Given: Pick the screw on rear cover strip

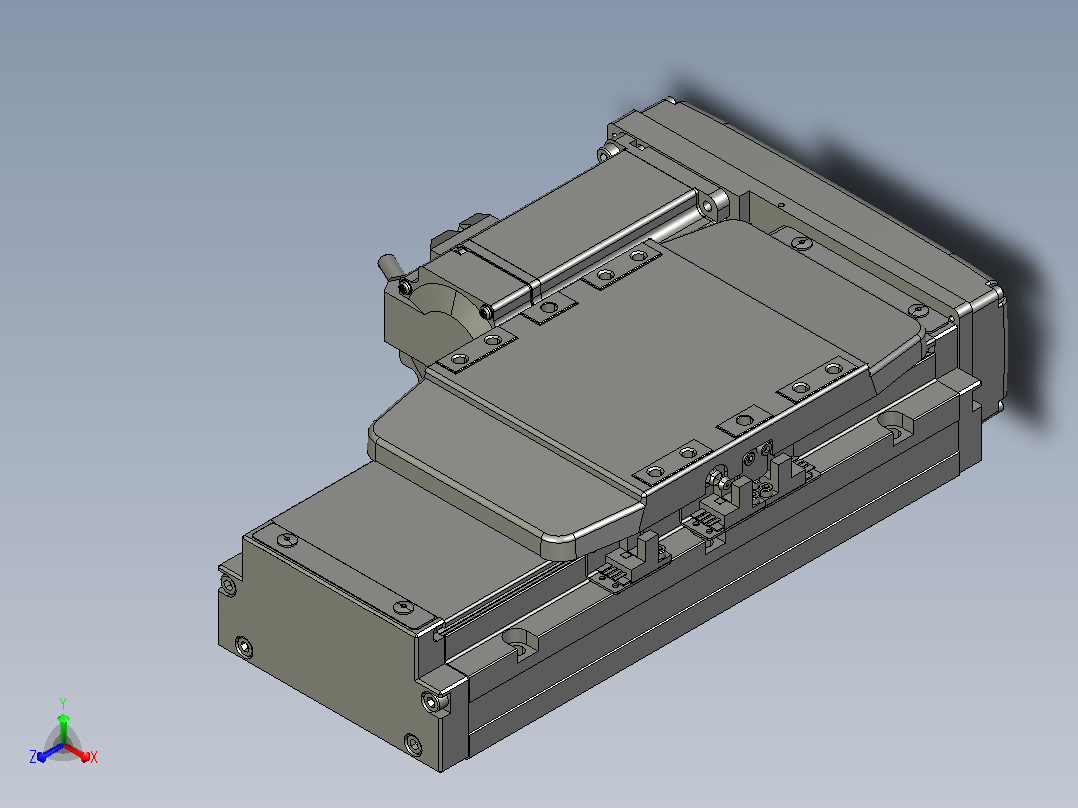Looking at the screenshot, I should pyautogui.click(x=800, y=243).
